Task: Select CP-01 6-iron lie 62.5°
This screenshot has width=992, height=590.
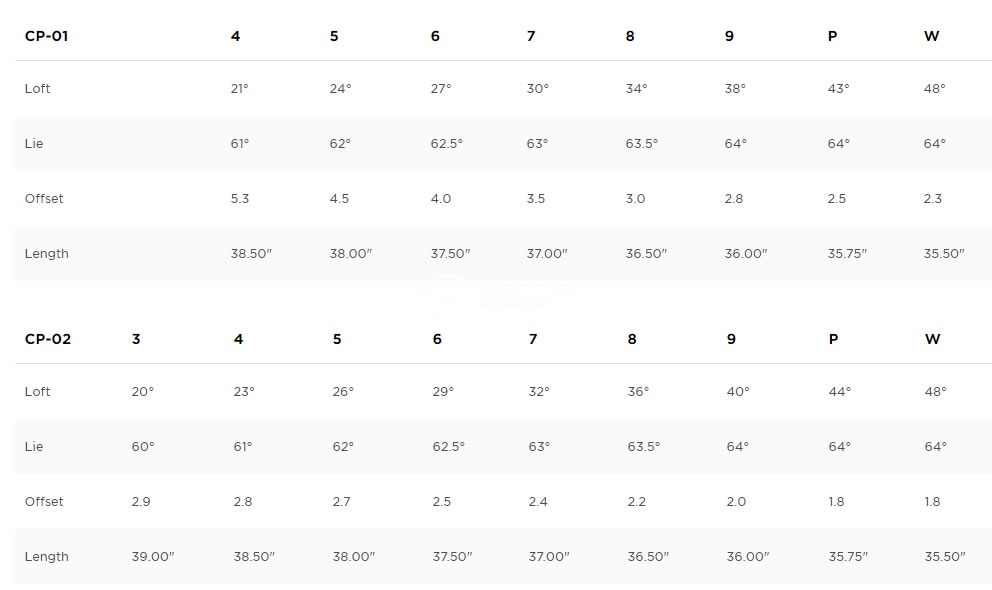Action: (x=446, y=144)
